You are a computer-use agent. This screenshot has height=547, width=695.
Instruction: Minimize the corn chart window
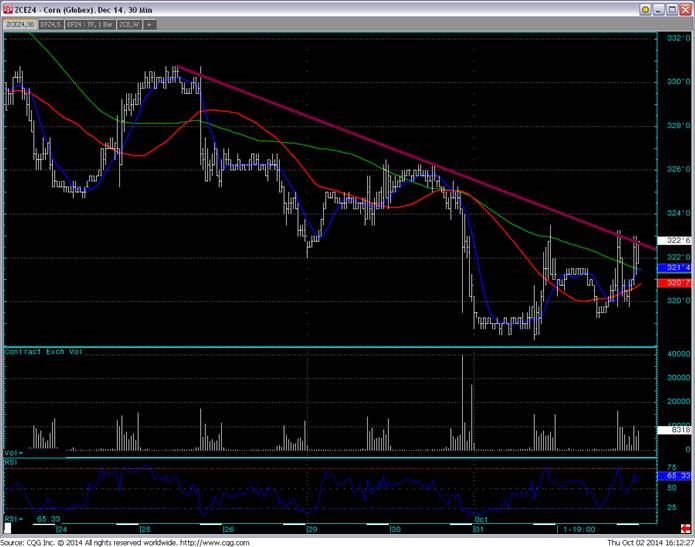pyautogui.click(x=659, y=10)
